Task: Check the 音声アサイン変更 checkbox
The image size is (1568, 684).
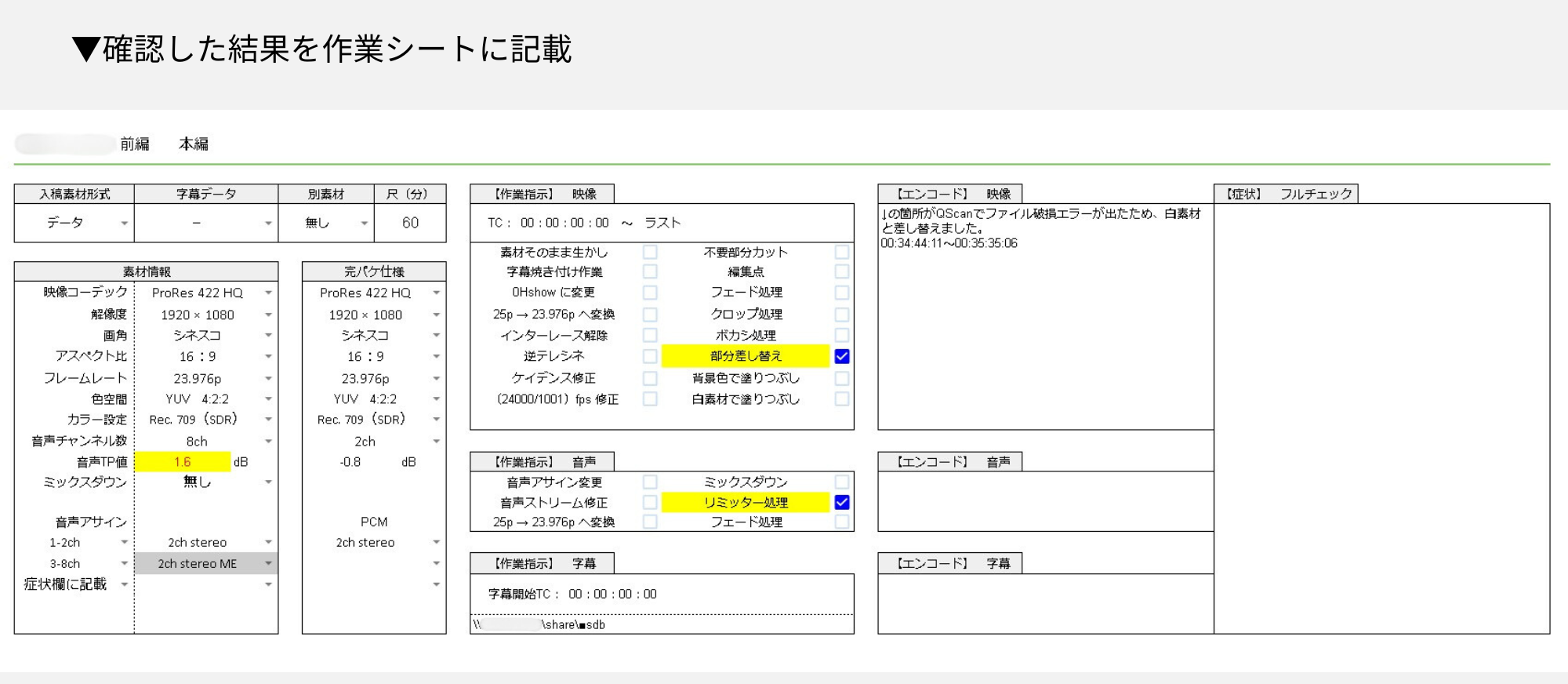Action: click(650, 482)
